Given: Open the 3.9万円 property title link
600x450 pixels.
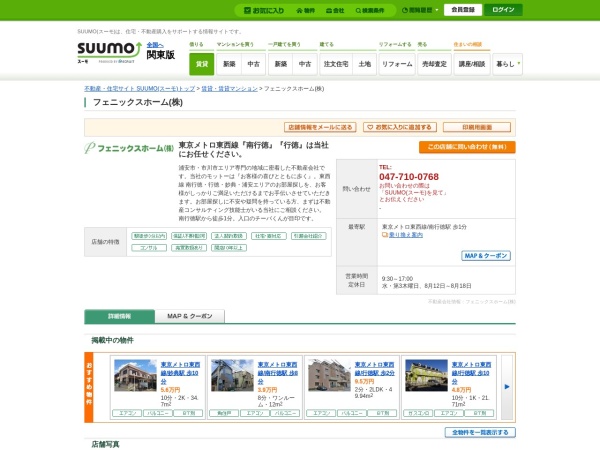Looking at the screenshot, I should (x=278, y=373).
